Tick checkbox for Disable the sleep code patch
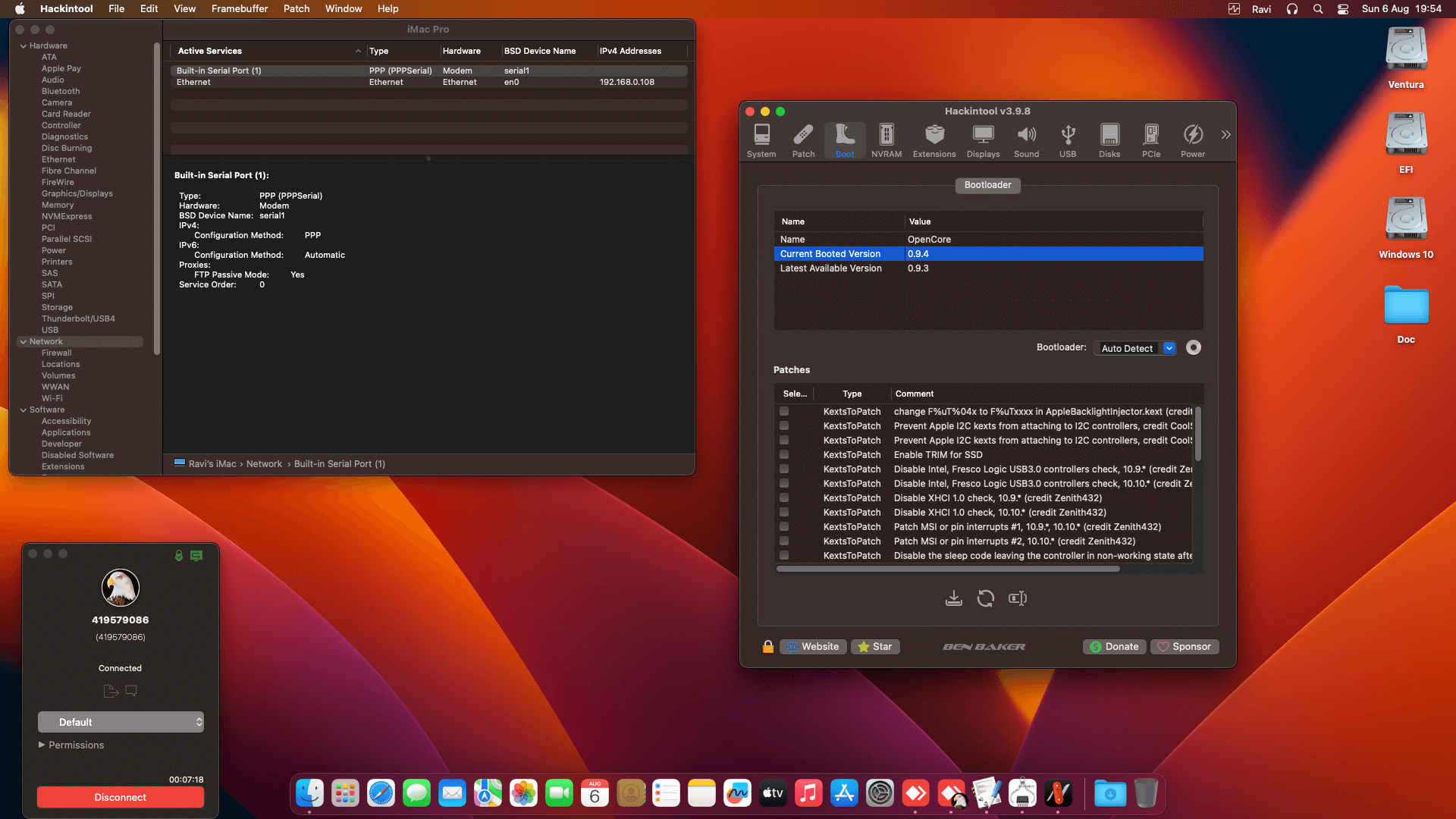The width and height of the screenshot is (1456, 819). (784, 556)
